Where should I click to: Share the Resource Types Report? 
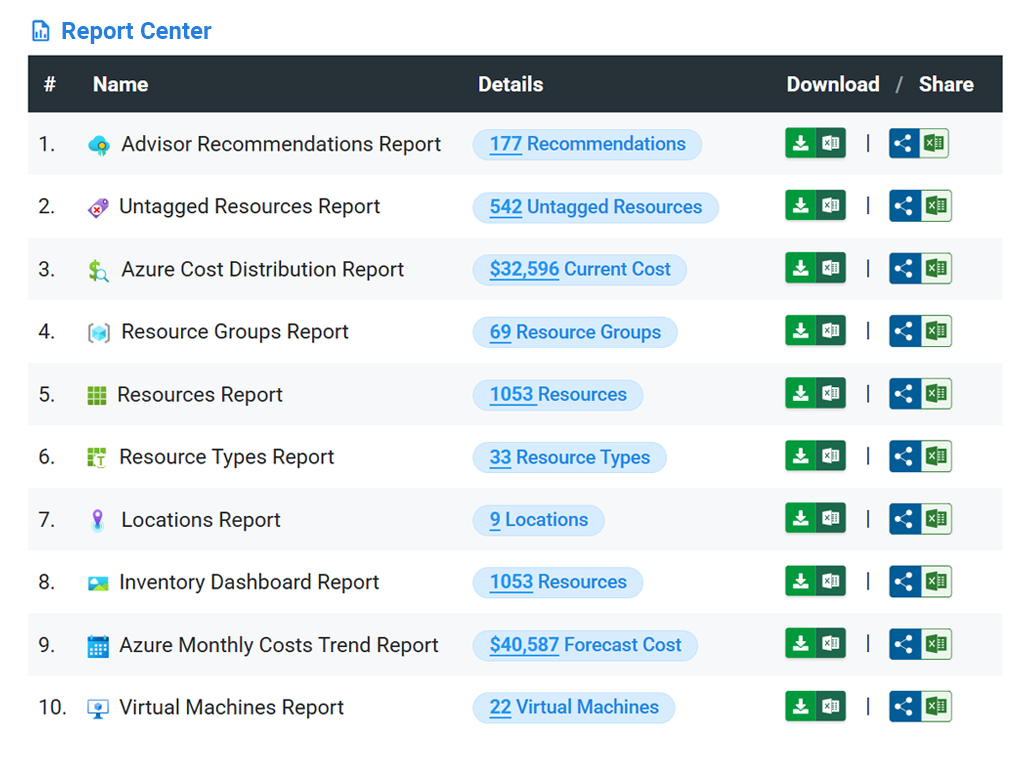920,456
